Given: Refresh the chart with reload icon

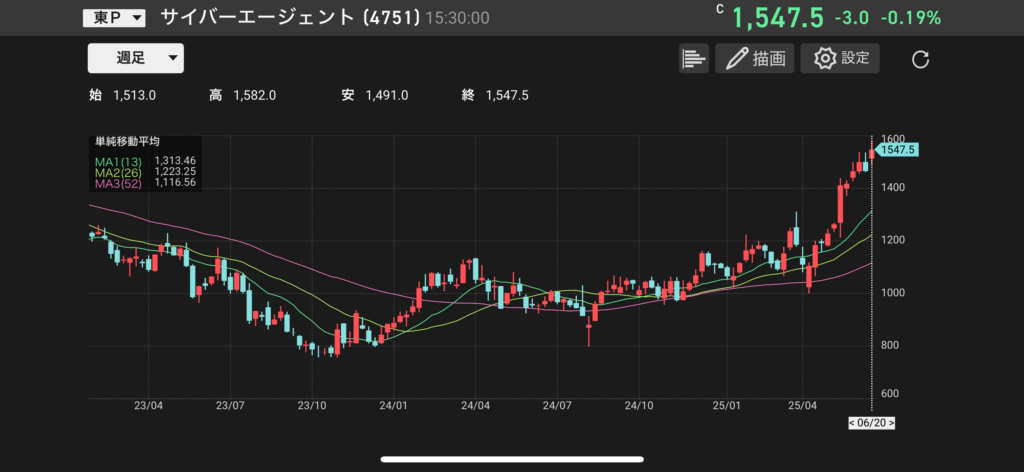Looking at the screenshot, I should coord(920,60).
